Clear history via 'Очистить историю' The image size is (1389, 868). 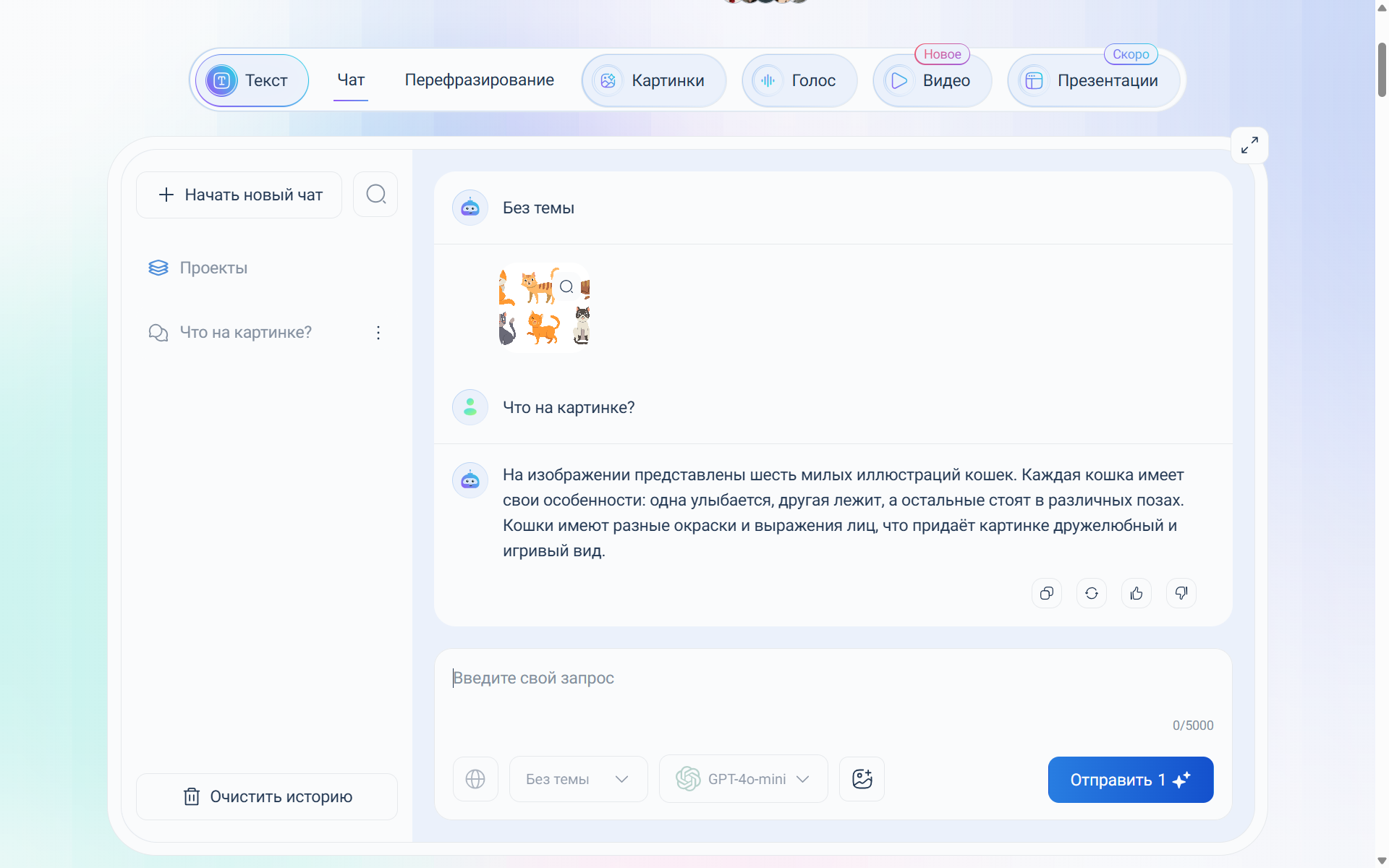point(267,796)
